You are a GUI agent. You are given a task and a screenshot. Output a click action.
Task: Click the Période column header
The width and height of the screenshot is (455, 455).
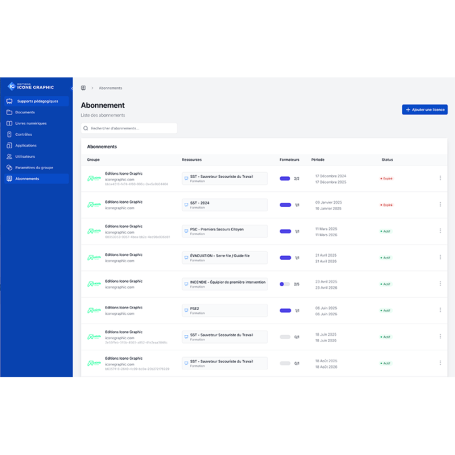pos(318,160)
